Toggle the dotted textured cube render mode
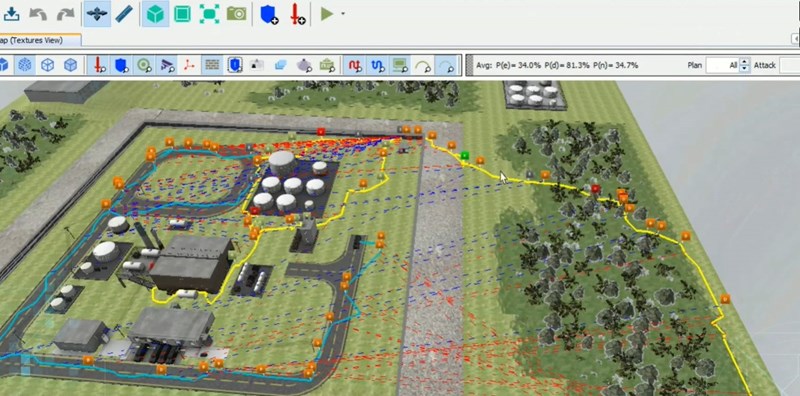Image resolution: width=800 pixels, height=396 pixels. point(24,65)
